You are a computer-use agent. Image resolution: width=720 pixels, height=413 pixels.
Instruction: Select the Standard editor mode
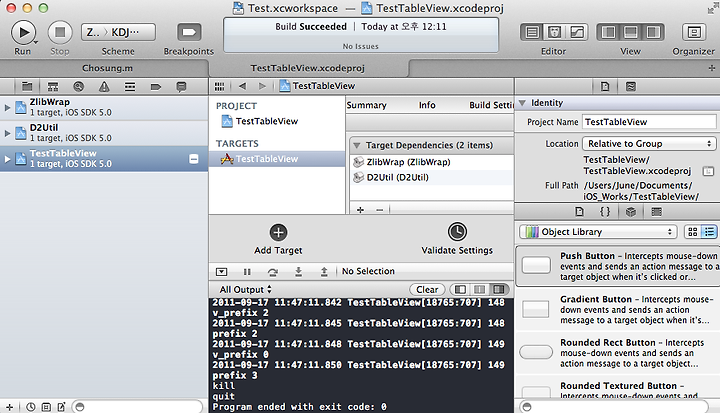(x=532, y=32)
